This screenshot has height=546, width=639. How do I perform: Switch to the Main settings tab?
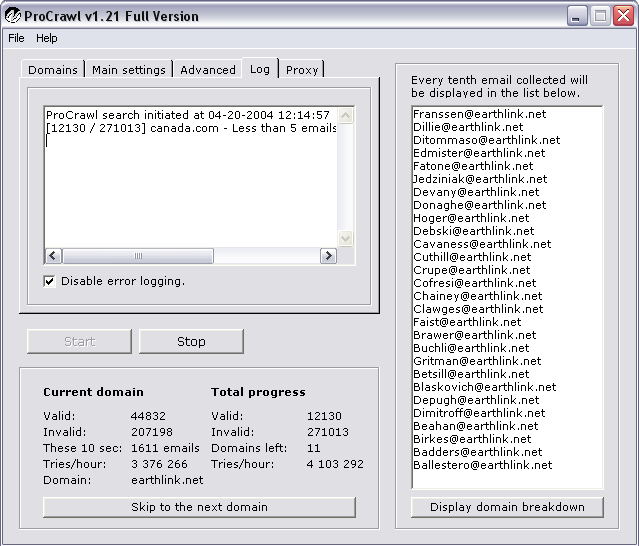129,70
